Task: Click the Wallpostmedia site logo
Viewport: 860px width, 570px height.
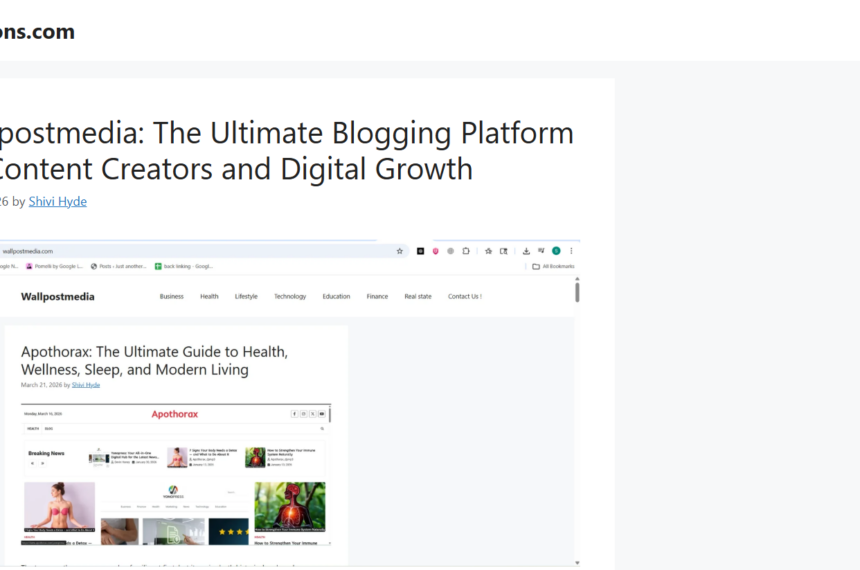Action: (x=58, y=296)
